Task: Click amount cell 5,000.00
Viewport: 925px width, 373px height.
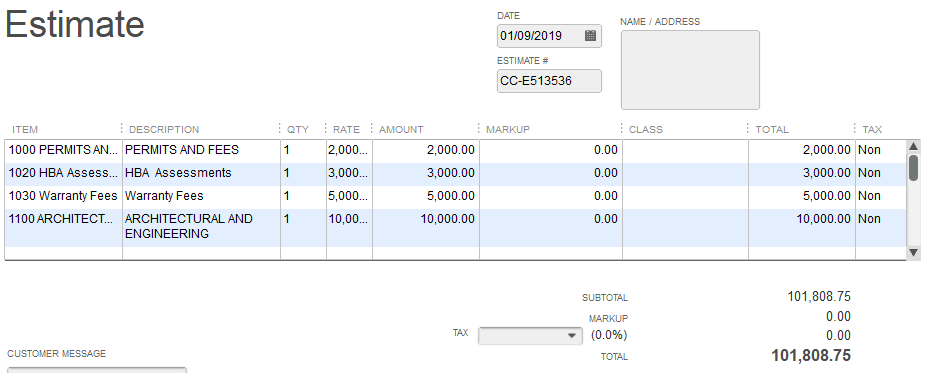Action: pyautogui.click(x=426, y=196)
